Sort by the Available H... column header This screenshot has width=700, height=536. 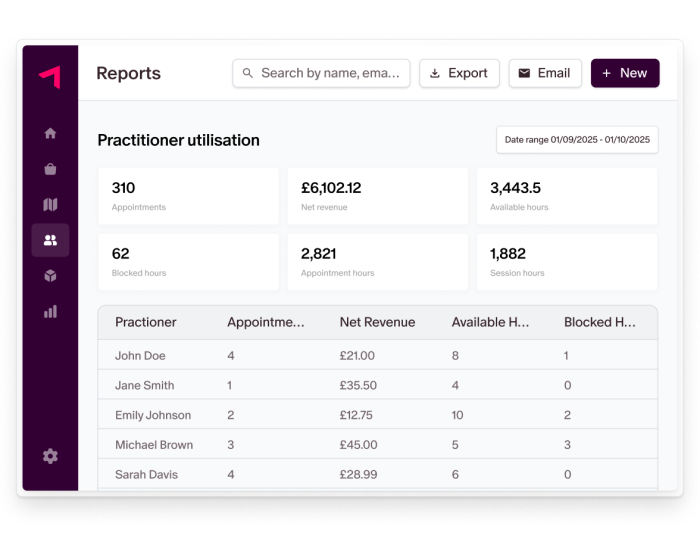click(x=490, y=322)
